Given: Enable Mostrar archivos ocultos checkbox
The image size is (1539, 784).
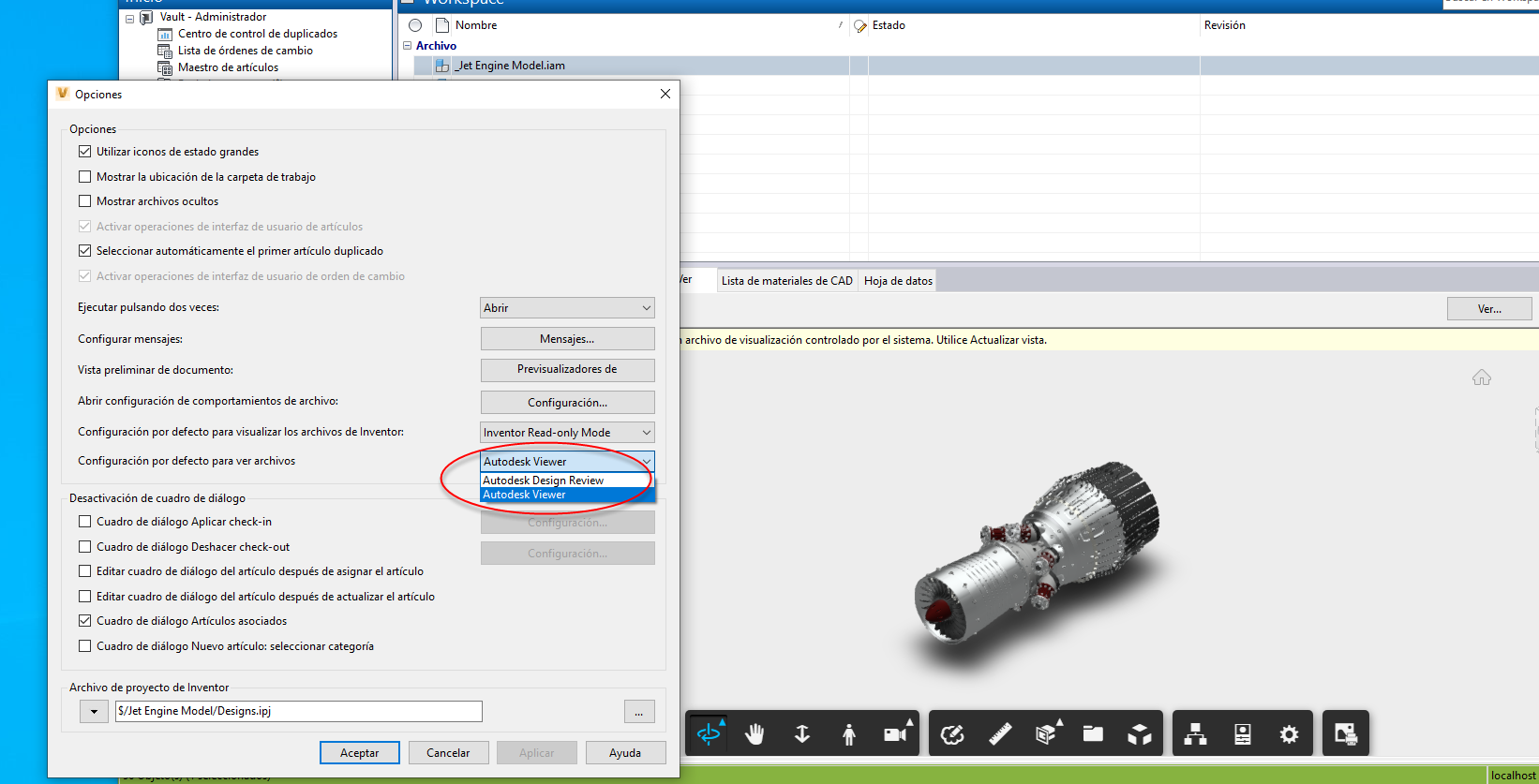Looking at the screenshot, I should point(85,201).
